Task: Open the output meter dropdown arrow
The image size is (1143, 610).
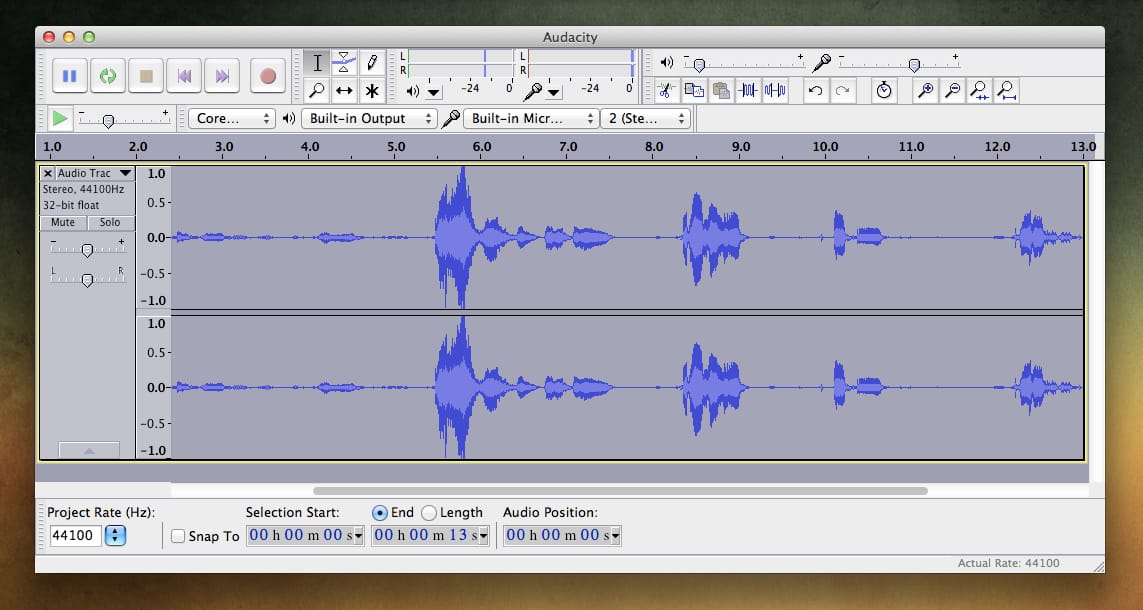Action: click(434, 93)
